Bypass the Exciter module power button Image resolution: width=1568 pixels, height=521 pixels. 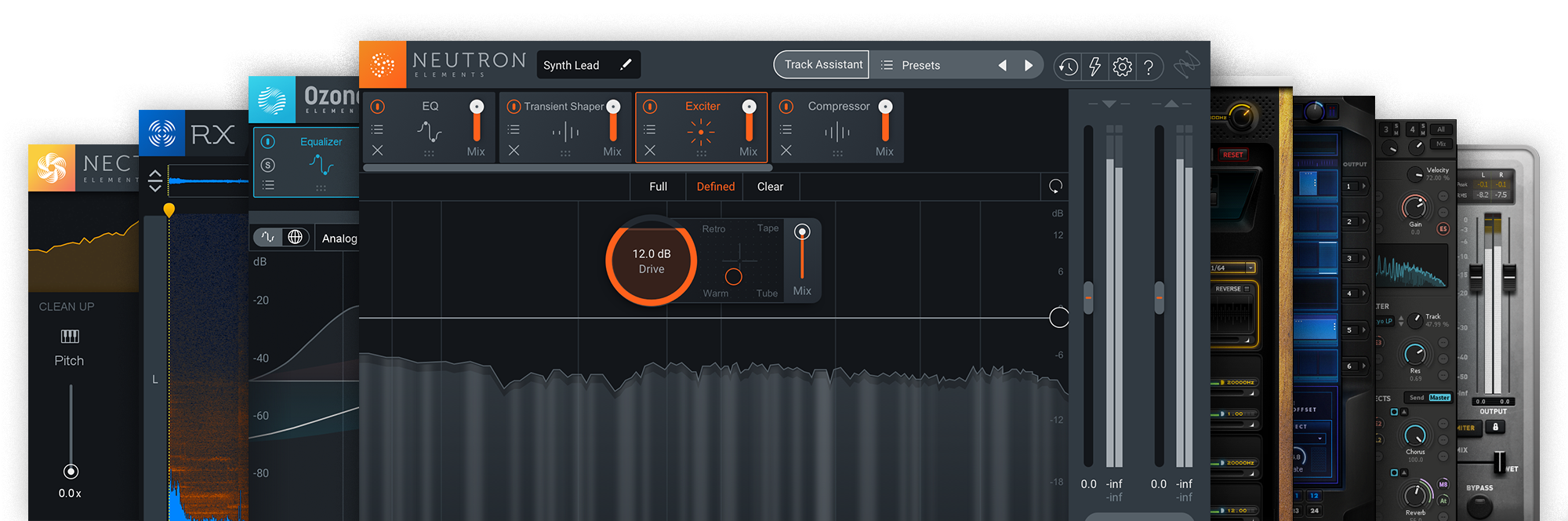click(x=650, y=107)
